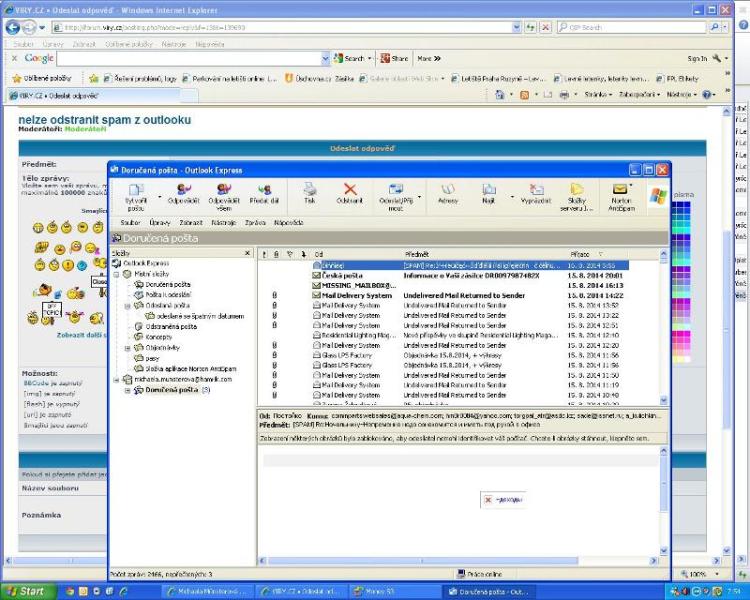Click the Vytvořit poštu toolbar icon
Viewport: 750px width, 600px height.
click(135, 193)
